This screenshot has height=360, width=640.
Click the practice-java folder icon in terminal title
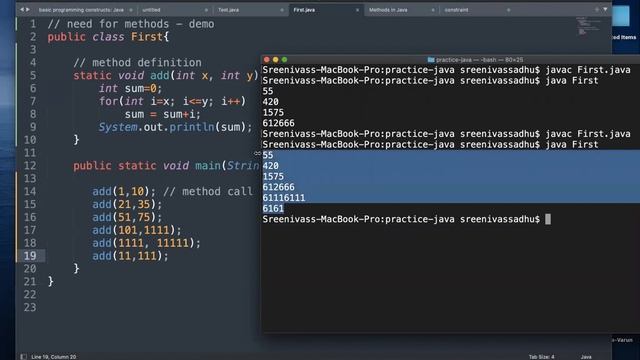(431, 60)
